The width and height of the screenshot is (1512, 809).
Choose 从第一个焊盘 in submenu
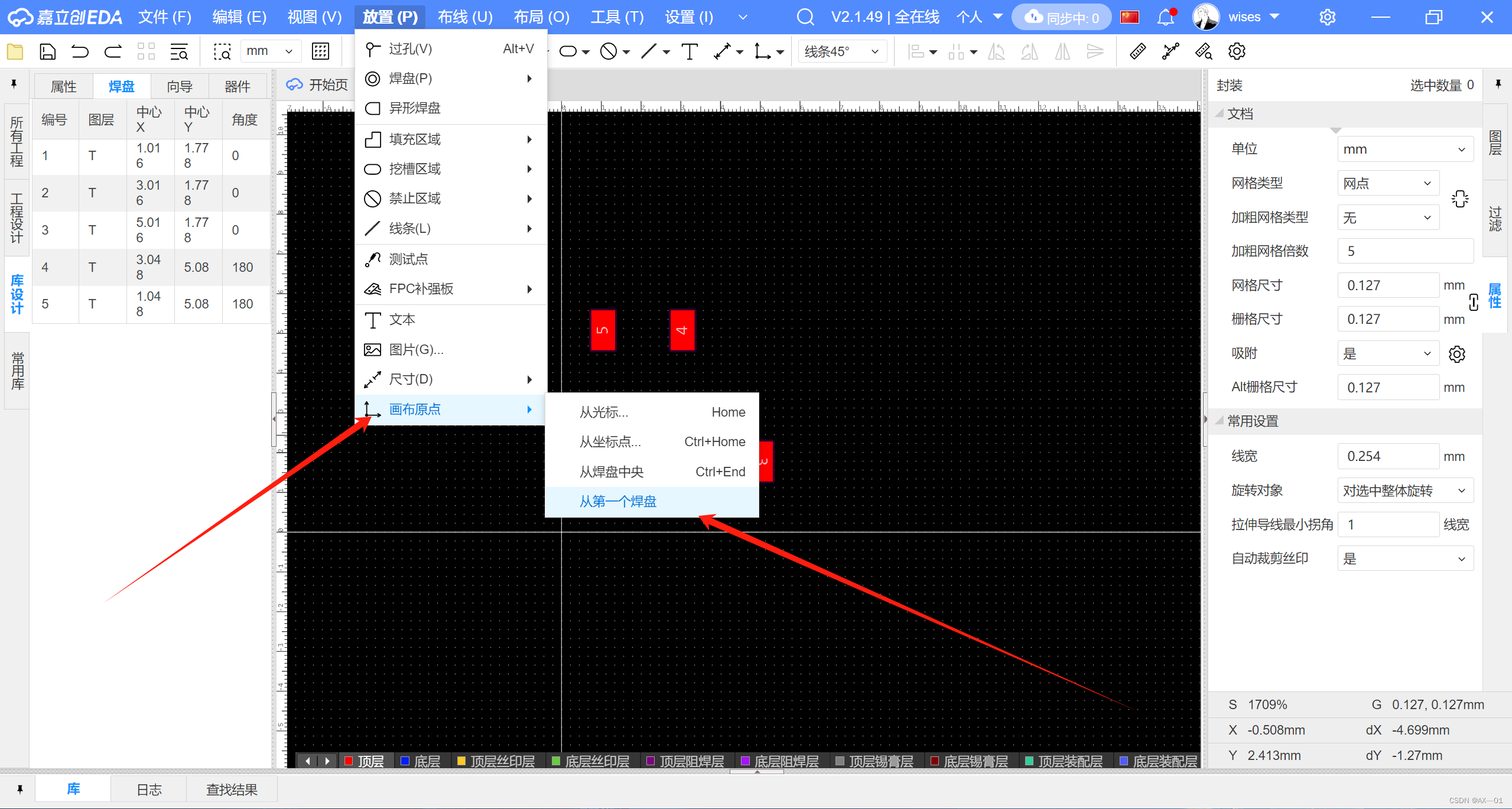click(x=618, y=502)
